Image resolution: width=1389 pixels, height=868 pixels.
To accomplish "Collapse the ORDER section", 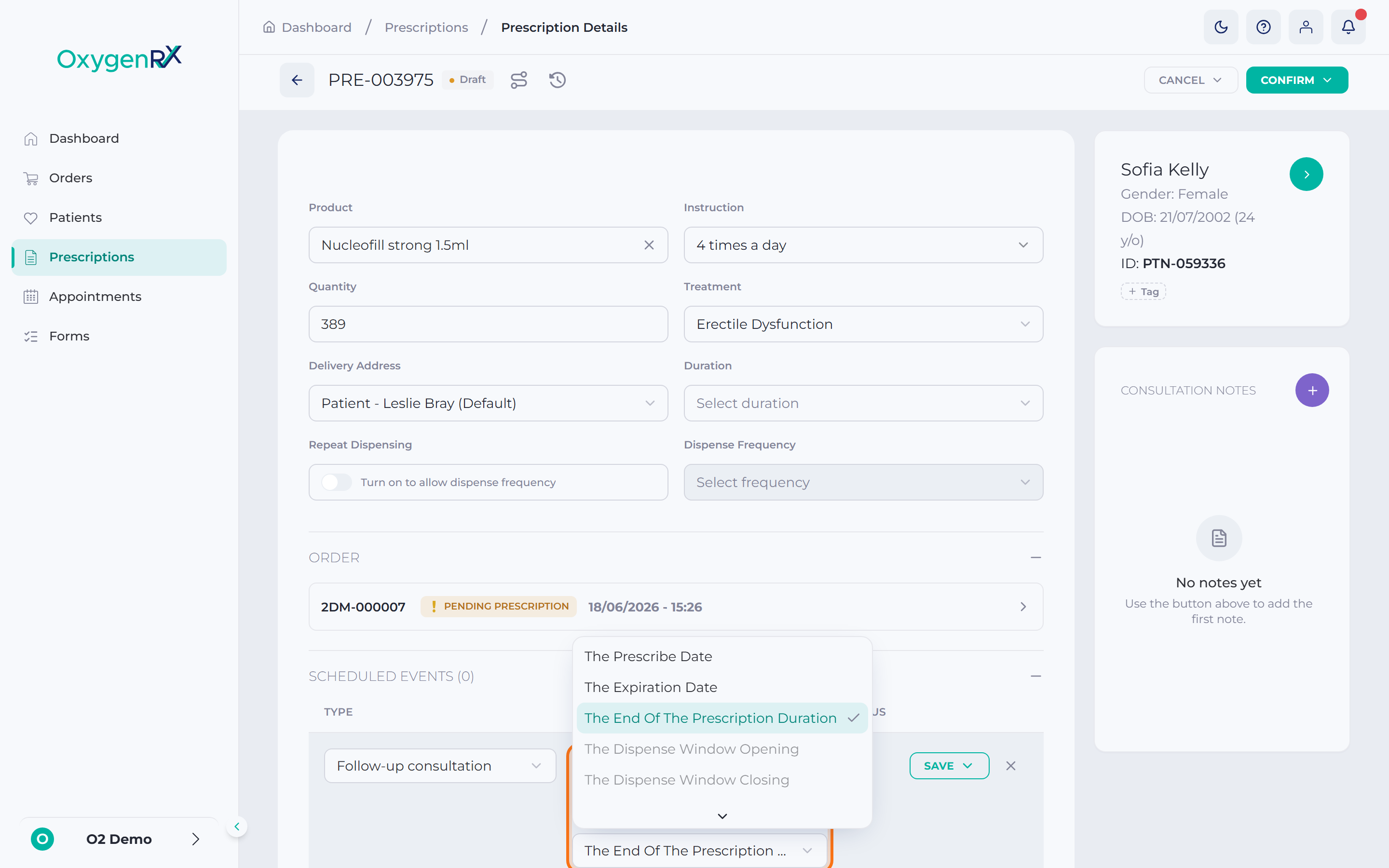I will tap(1035, 557).
